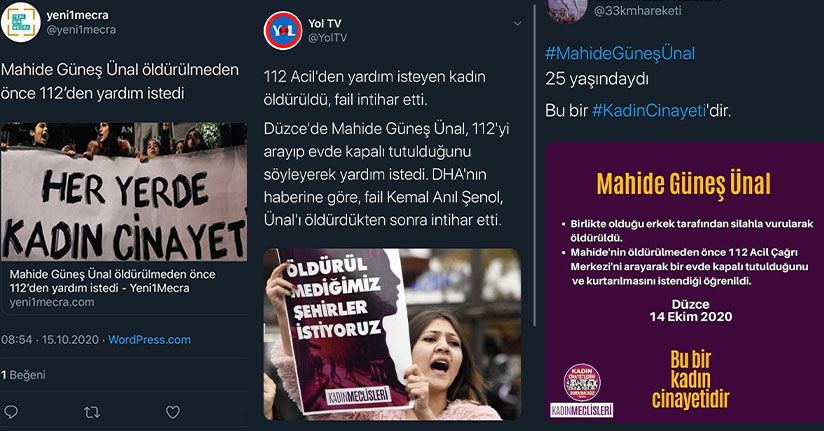Open the protesting woman photo in Yol TV tweet
The width and height of the screenshot is (824, 431).
click(392, 334)
